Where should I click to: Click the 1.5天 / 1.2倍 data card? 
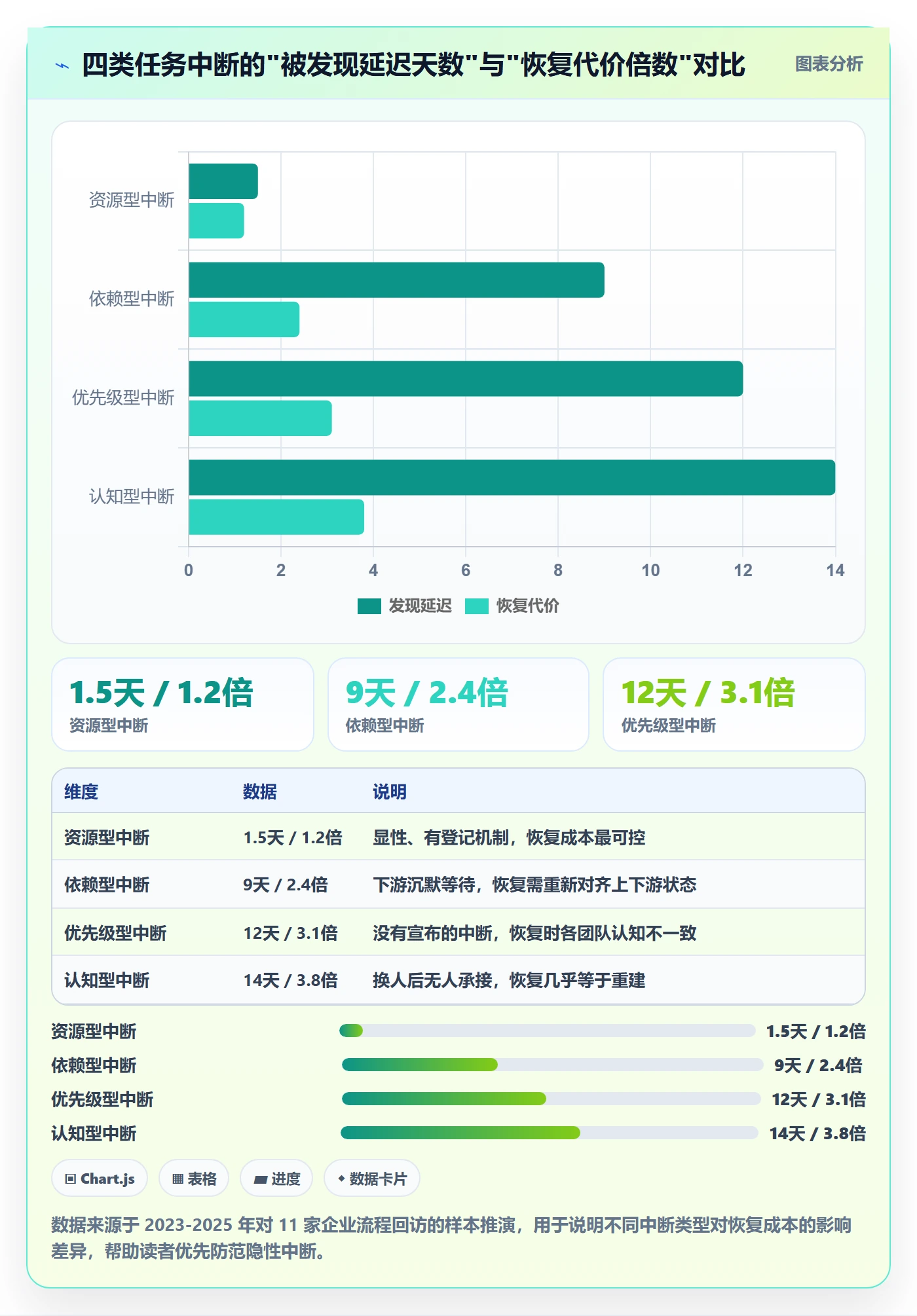(183, 704)
